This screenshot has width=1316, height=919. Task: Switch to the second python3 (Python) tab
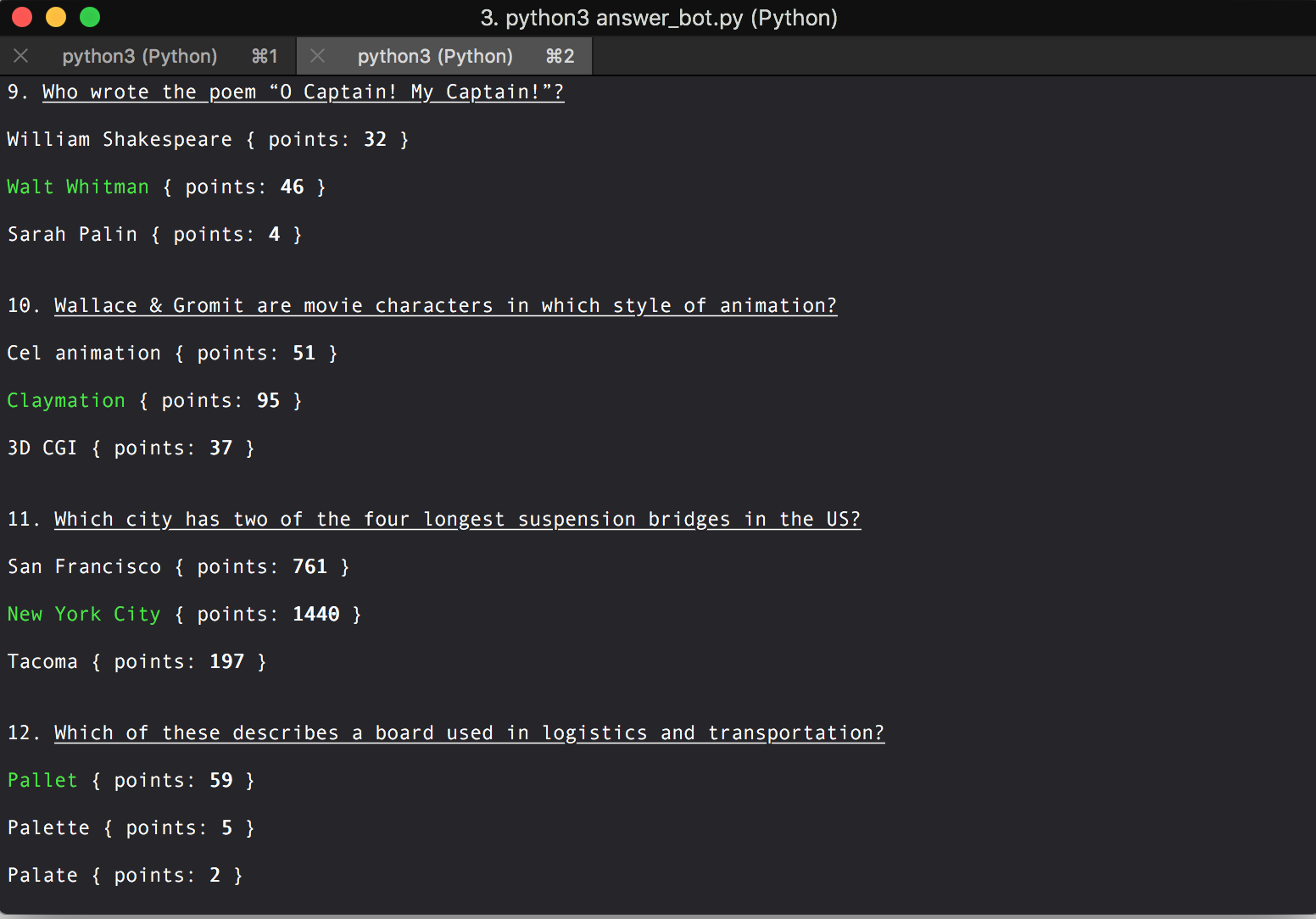click(x=444, y=56)
